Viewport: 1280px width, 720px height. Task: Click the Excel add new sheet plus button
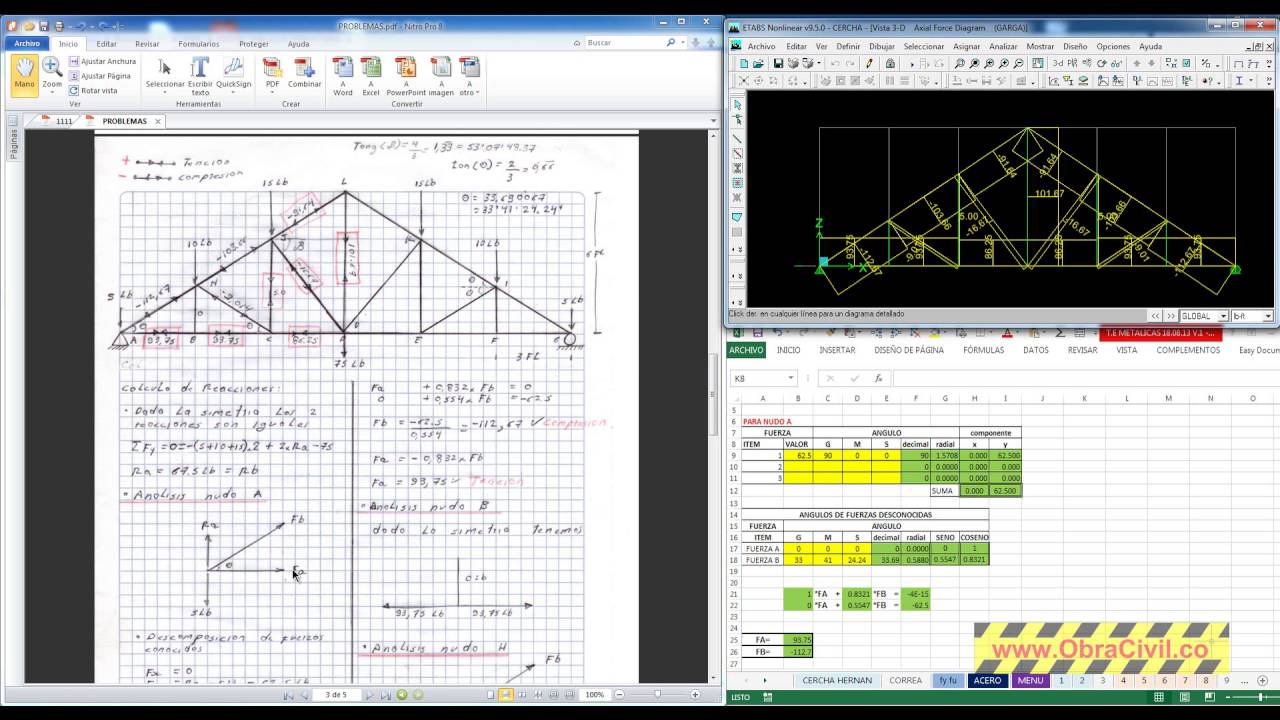click(1262, 681)
